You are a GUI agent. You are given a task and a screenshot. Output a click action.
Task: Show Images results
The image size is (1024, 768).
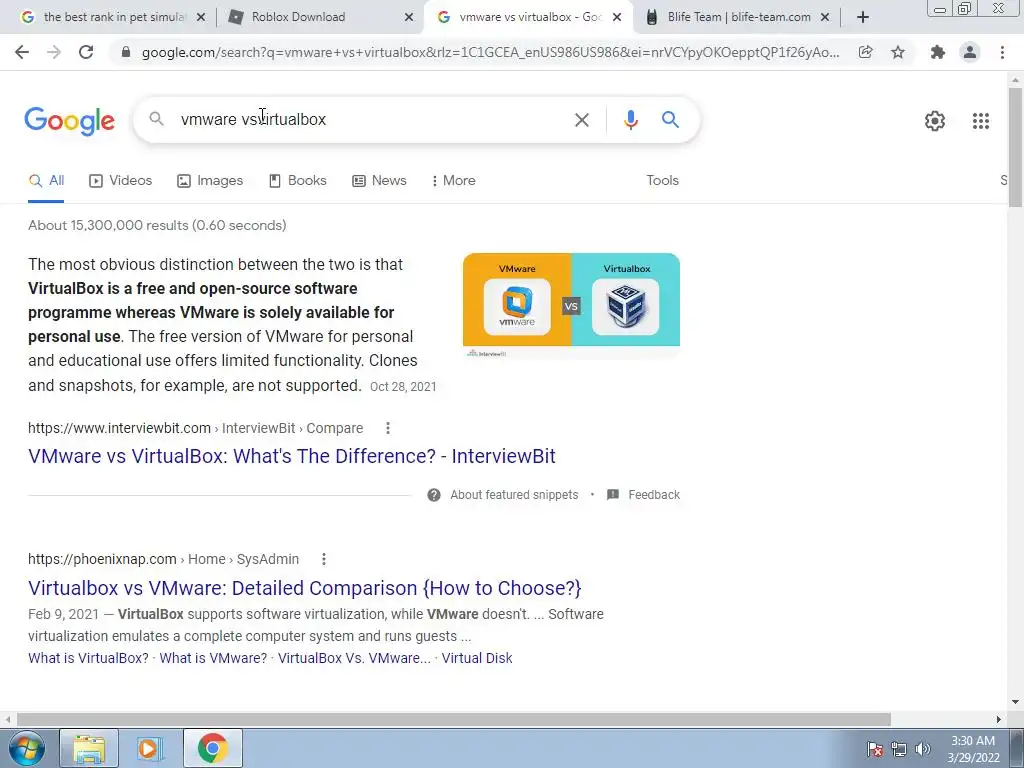coord(210,181)
